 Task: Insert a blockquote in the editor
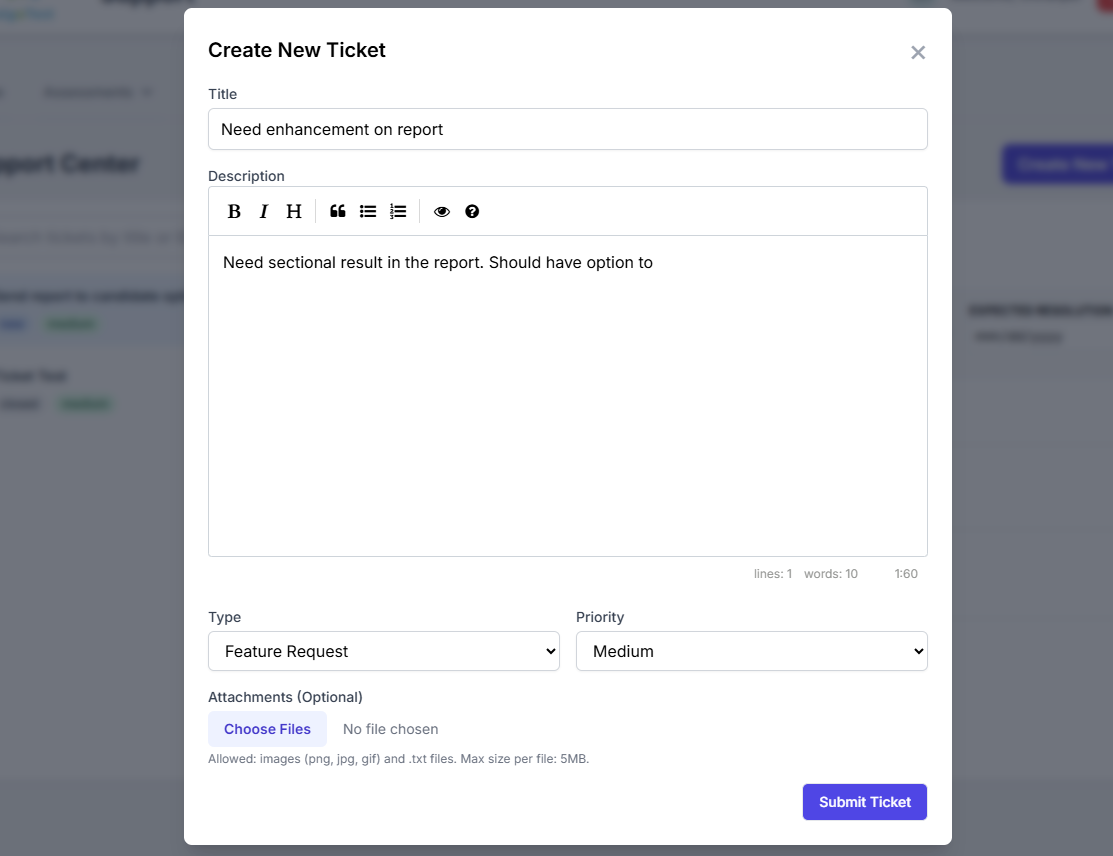click(337, 211)
